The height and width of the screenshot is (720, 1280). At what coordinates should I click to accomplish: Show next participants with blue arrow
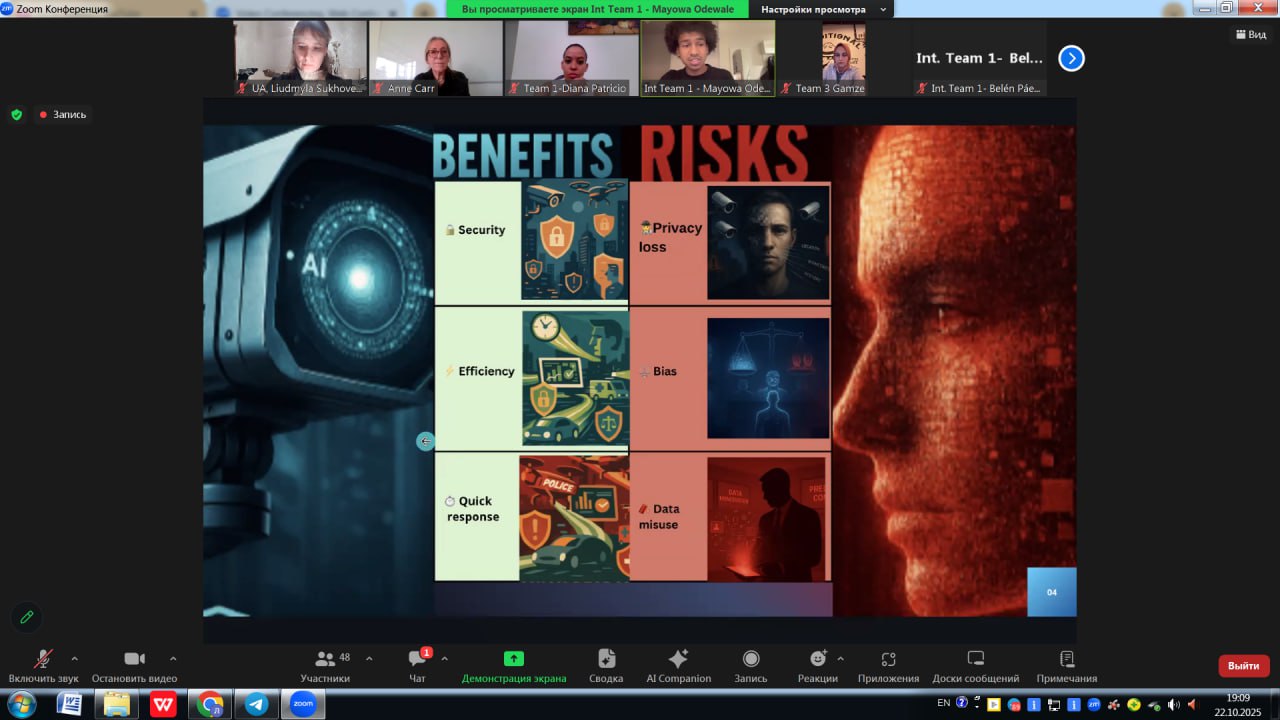click(x=1071, y=58)
